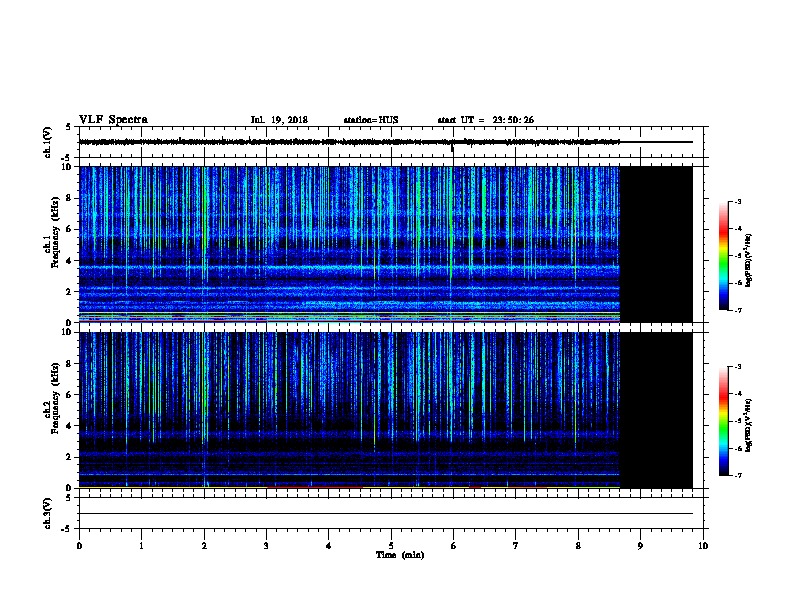Click the date "Jul 19, 2018" in header
This screenshot has height=612, width=792.
coord(279,120)
